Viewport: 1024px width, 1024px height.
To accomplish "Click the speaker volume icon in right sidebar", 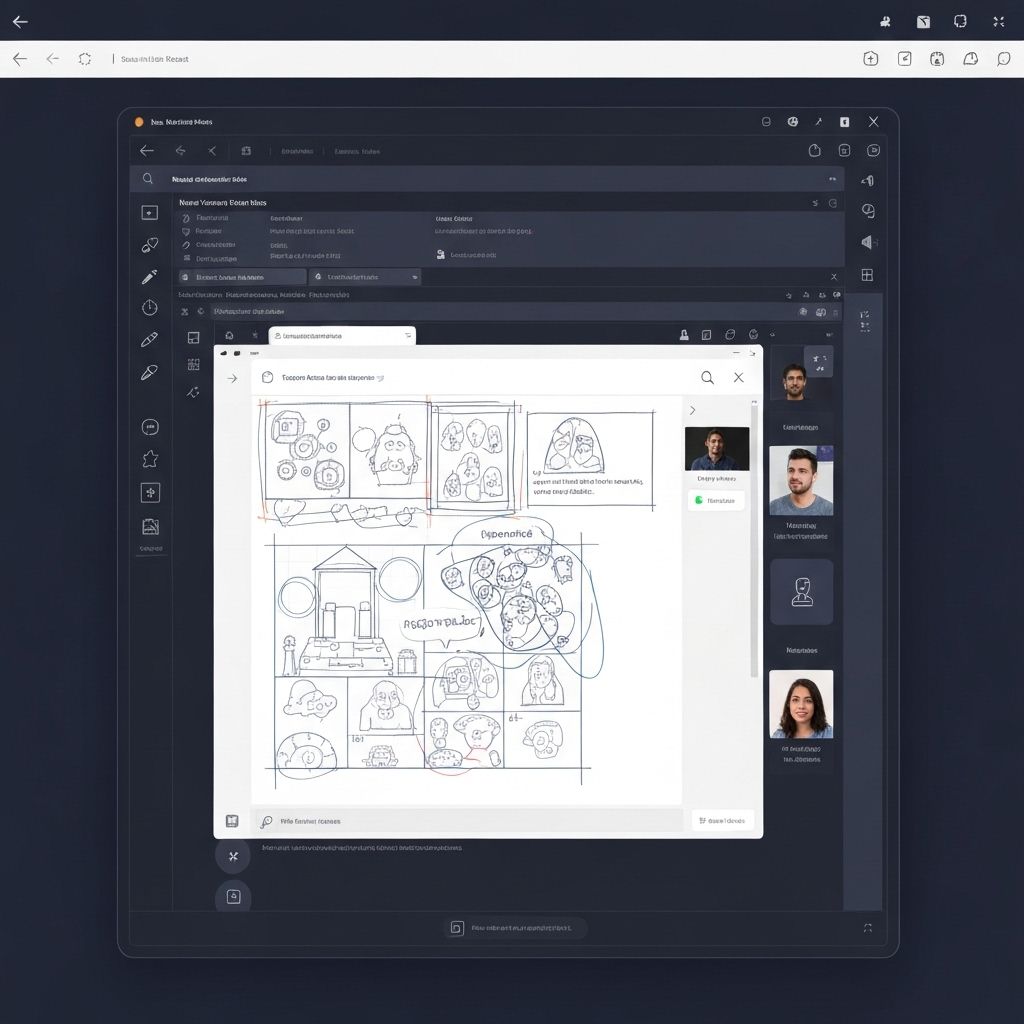I will [867, 242].
